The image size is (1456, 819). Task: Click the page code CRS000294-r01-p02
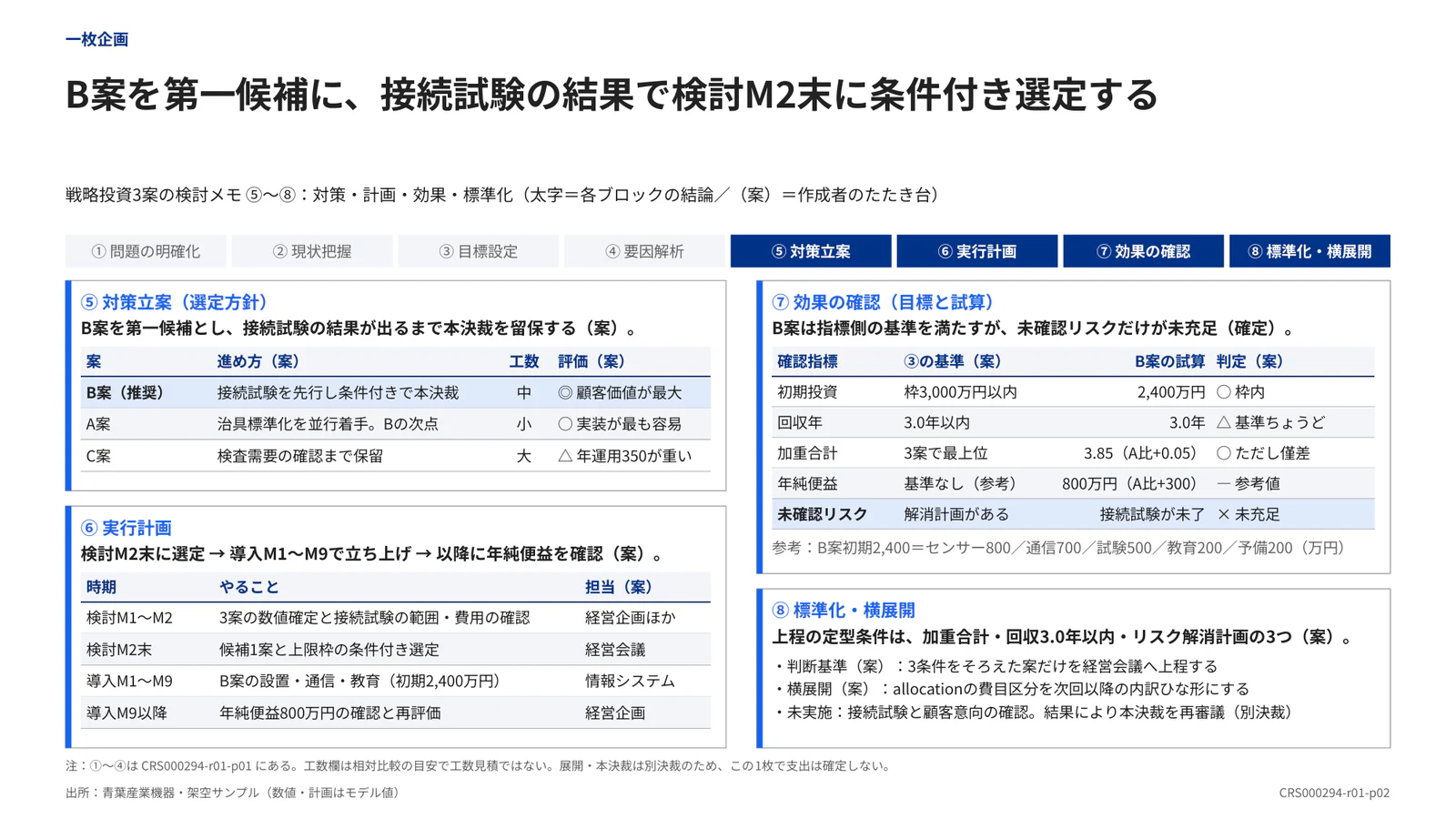(x=1334, y=793)
